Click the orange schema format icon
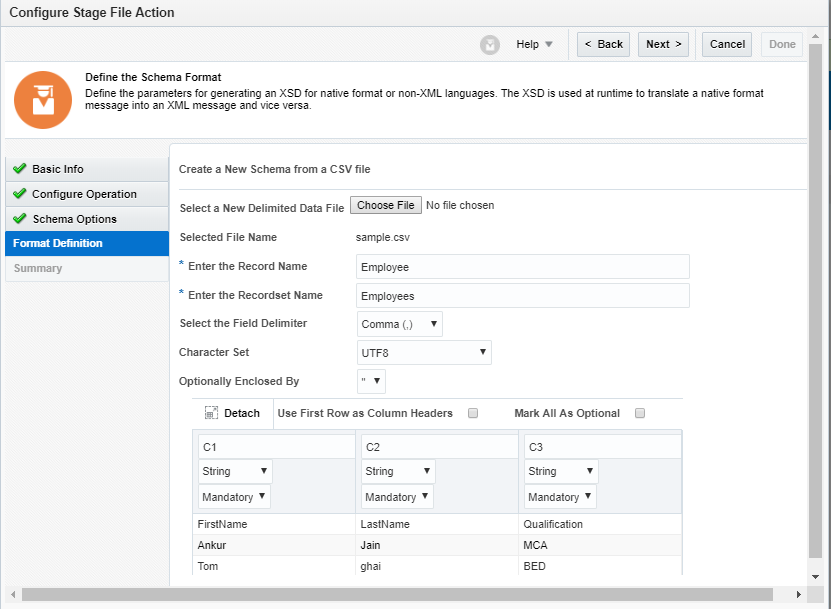831x609 pixels. pos(43,99)
